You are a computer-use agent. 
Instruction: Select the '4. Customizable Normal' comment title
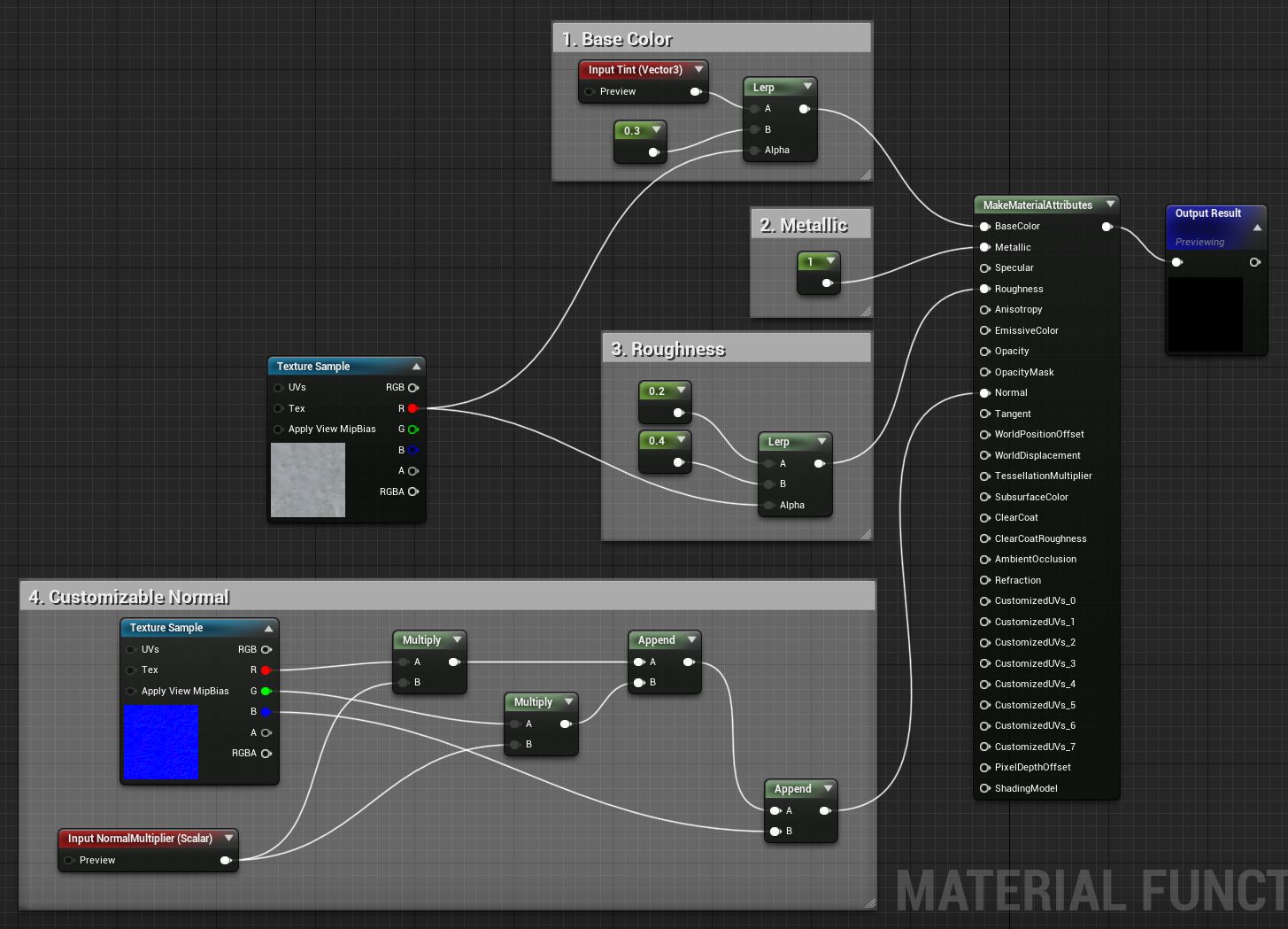tap(129, 597)
